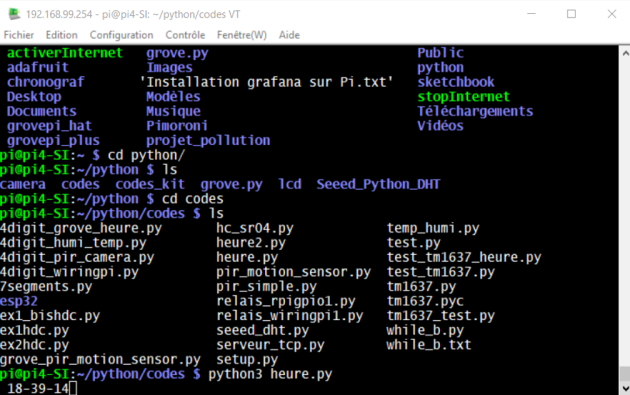The image size is (630, 395).
Task: Click the Public directory name
Action: 440,53
